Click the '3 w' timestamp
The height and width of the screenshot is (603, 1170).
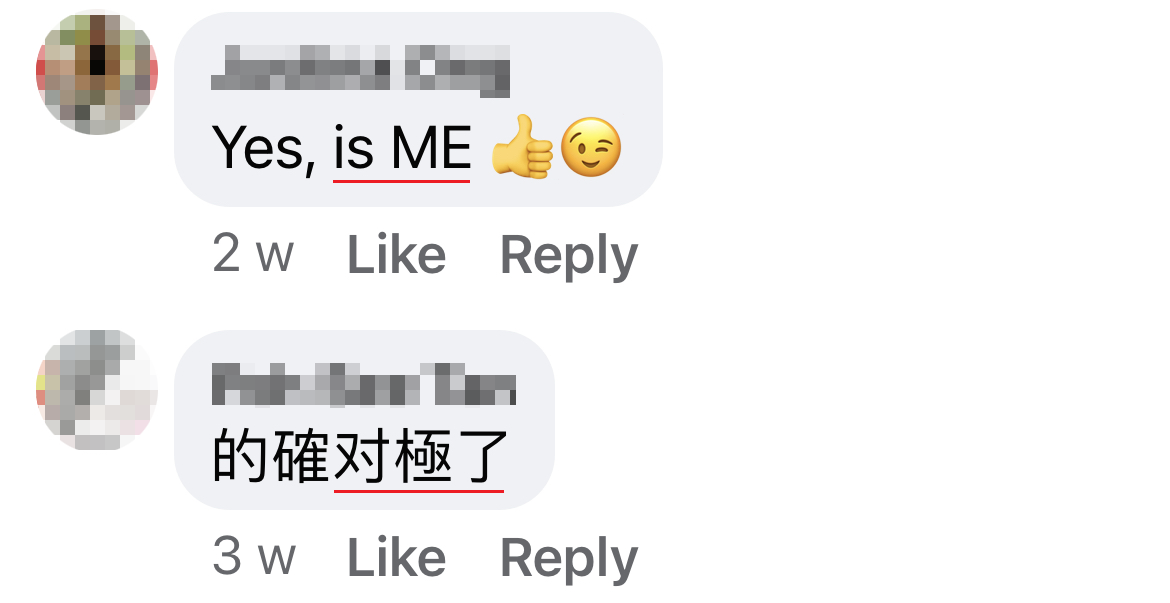click(254, 556)
